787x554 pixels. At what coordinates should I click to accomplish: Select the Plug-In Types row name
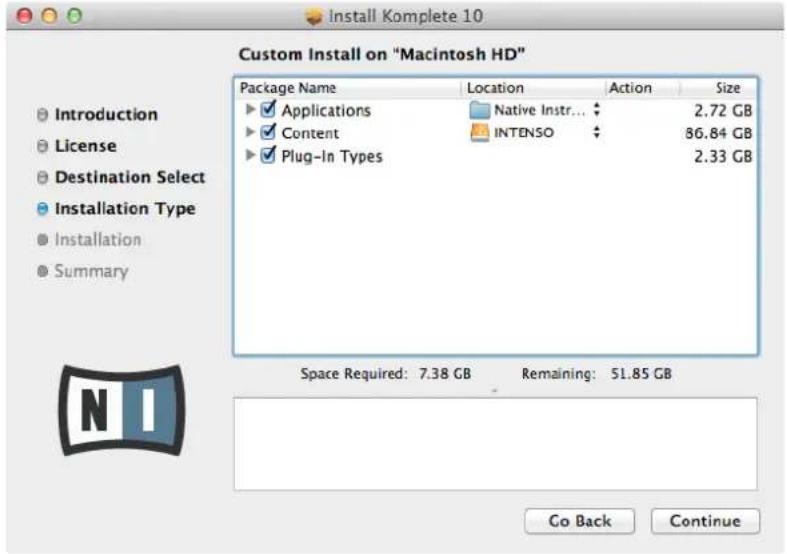click(332, 157)
